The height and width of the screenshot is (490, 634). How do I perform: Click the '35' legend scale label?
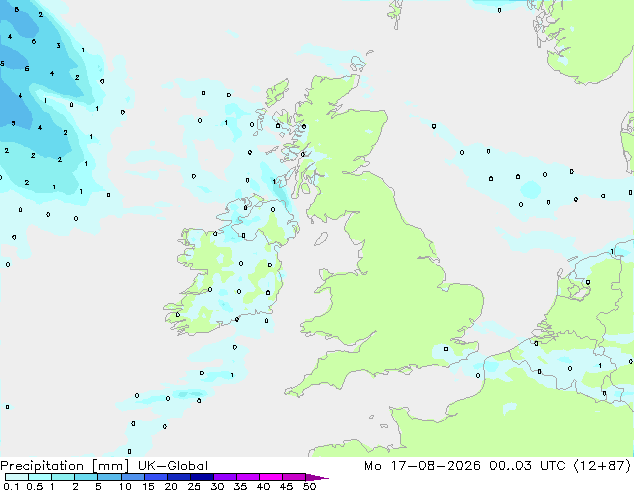pos(240,486)
